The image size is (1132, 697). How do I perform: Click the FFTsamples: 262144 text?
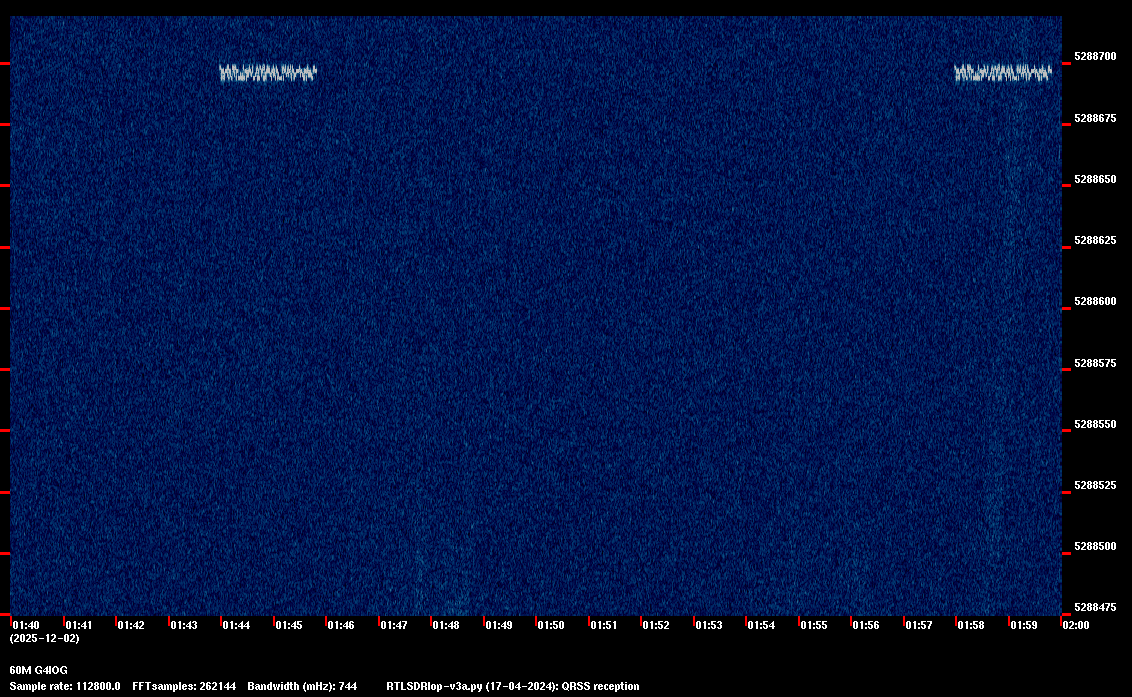click(x=184, y=686)
